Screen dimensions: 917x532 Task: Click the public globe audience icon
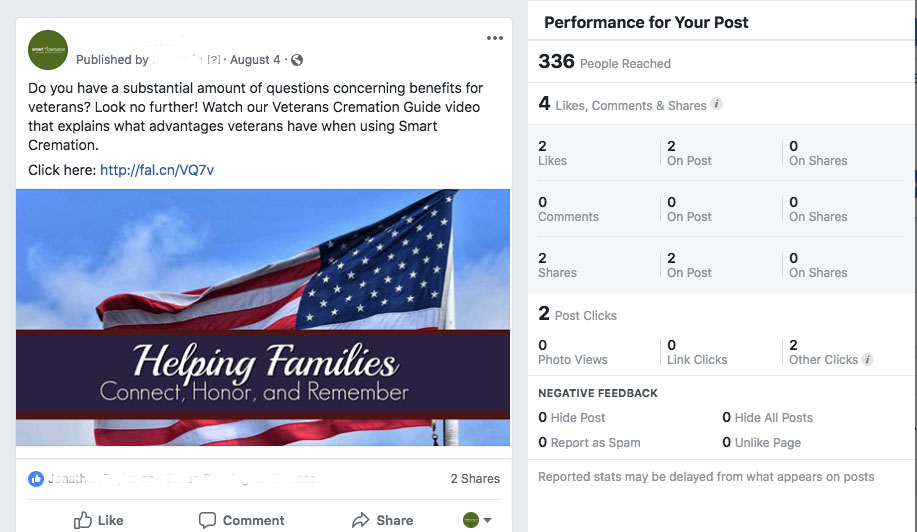[297, 60]
